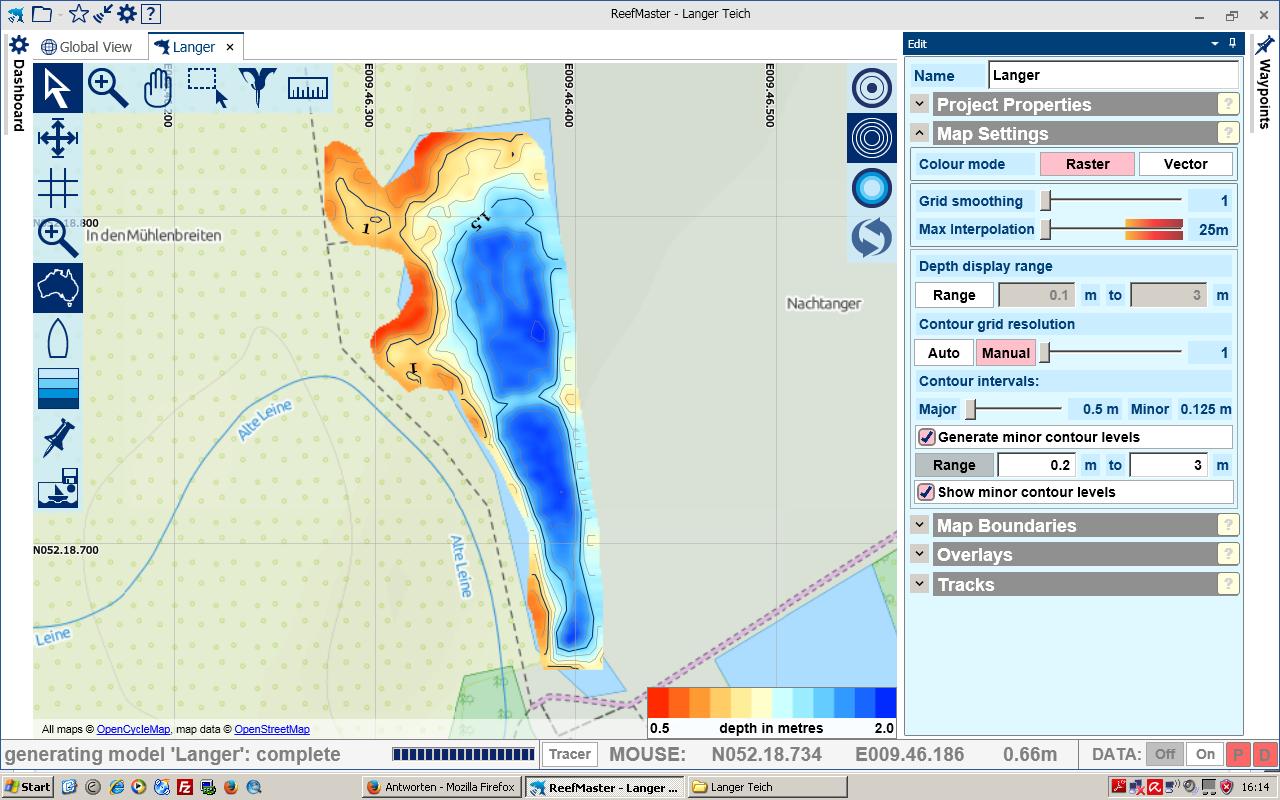Switch DATA toggle to On
The width and height of the screenshot is (1280, 800).
pyautogui.click(x=1205, y=755)
